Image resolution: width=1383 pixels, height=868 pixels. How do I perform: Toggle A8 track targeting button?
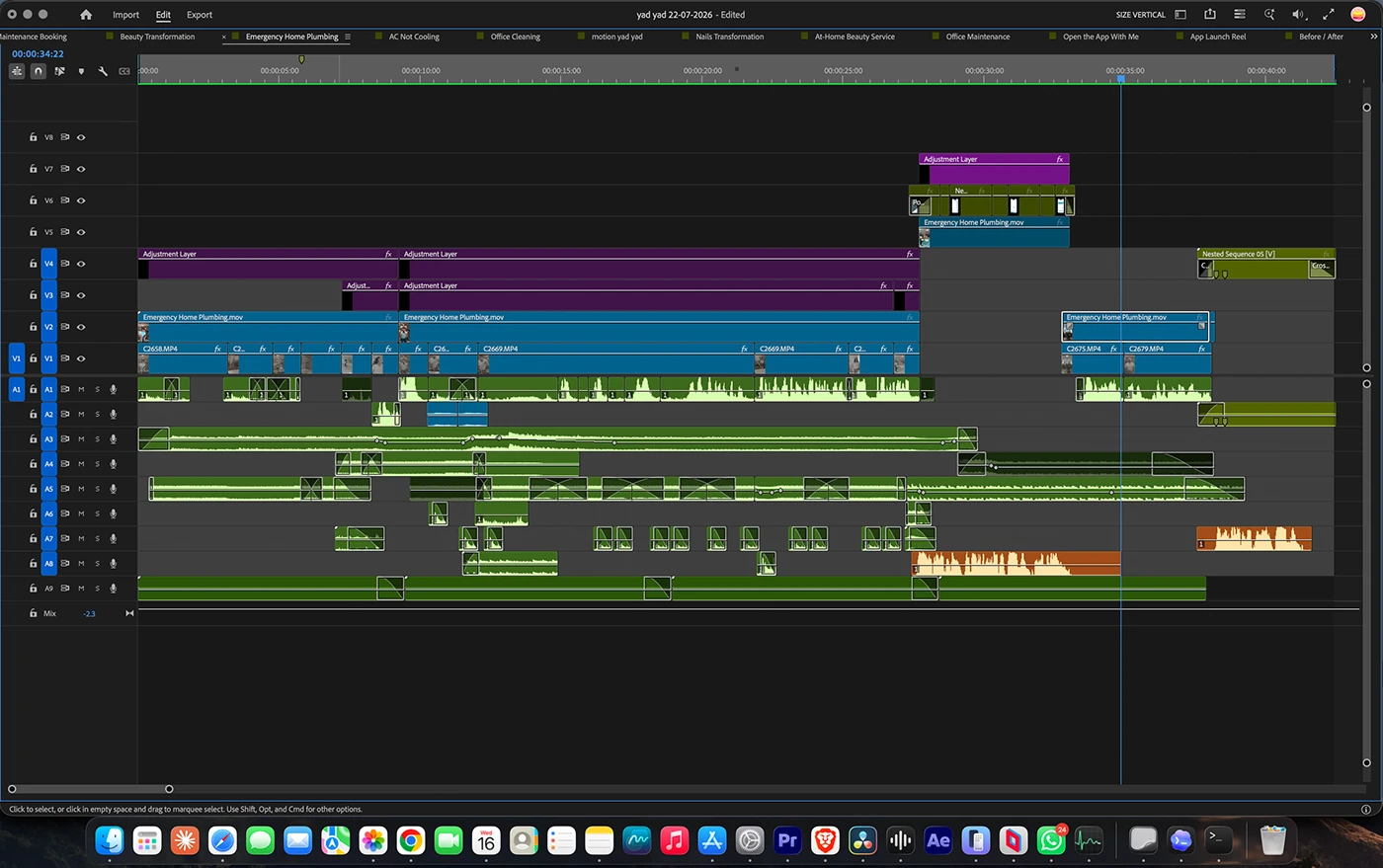(48, 563)
